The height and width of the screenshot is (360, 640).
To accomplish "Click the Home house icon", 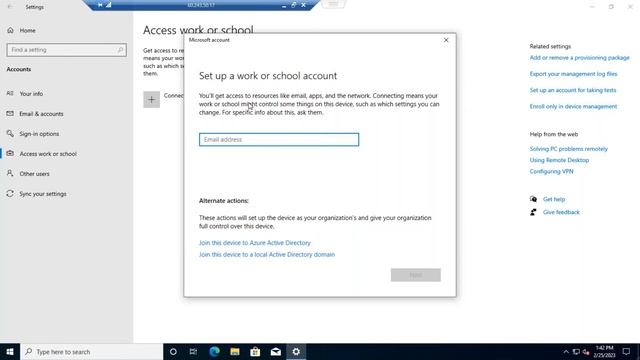I will [x=10, y=30].
